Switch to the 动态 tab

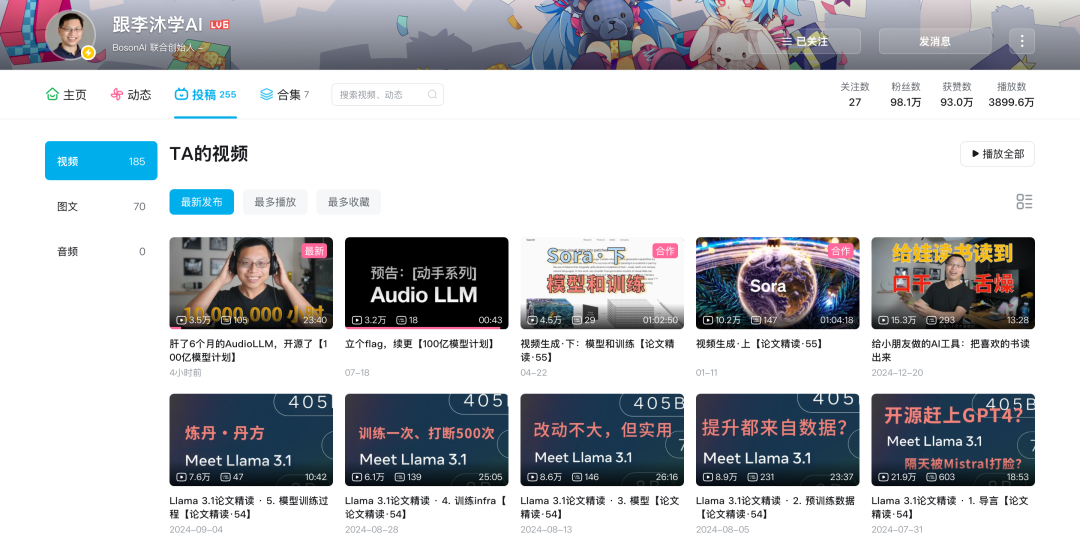click(131, 94)
